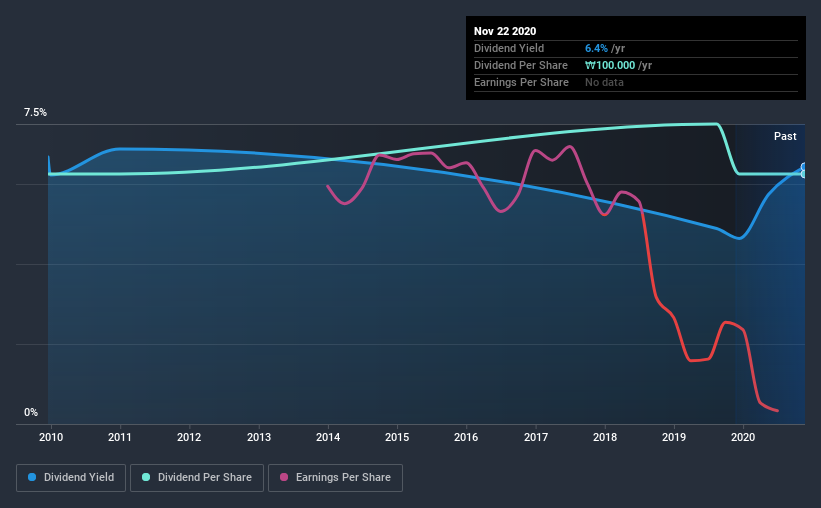Click the 2016 x-axis label
821x508 pixels.
click(466, 437)
